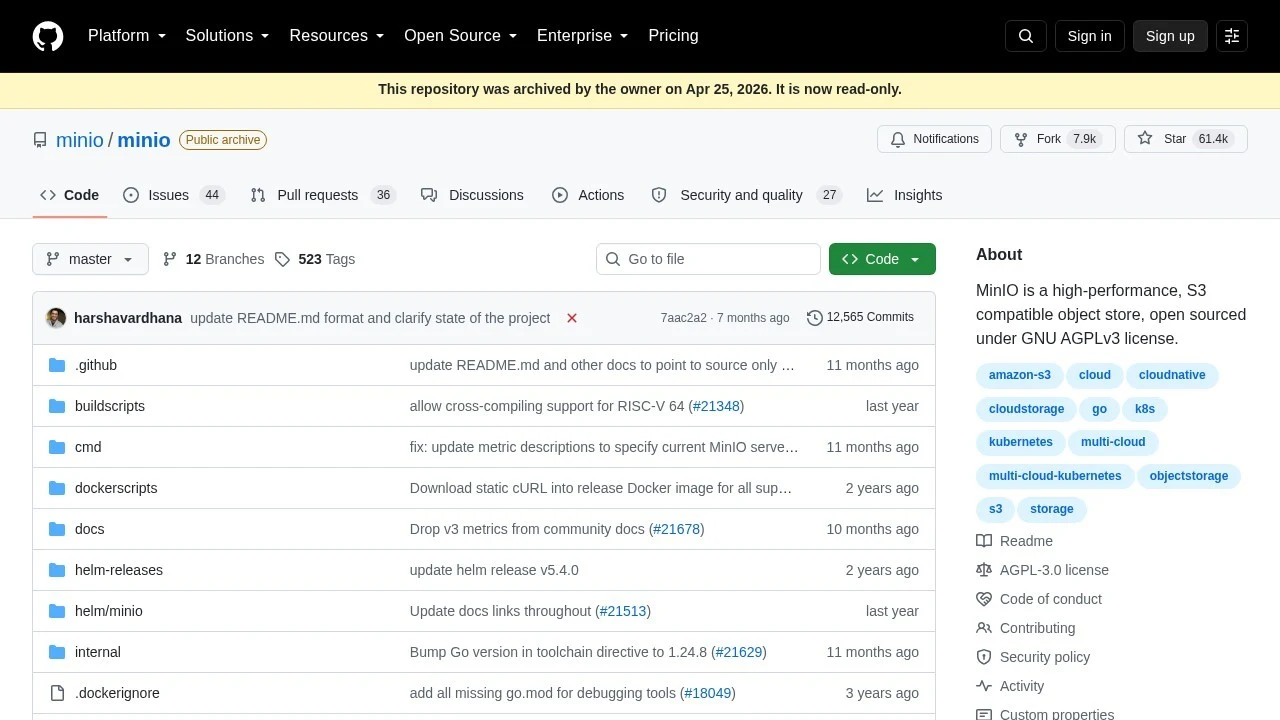
Task: Switch to the Actions tab
Action: coord(588,195)
